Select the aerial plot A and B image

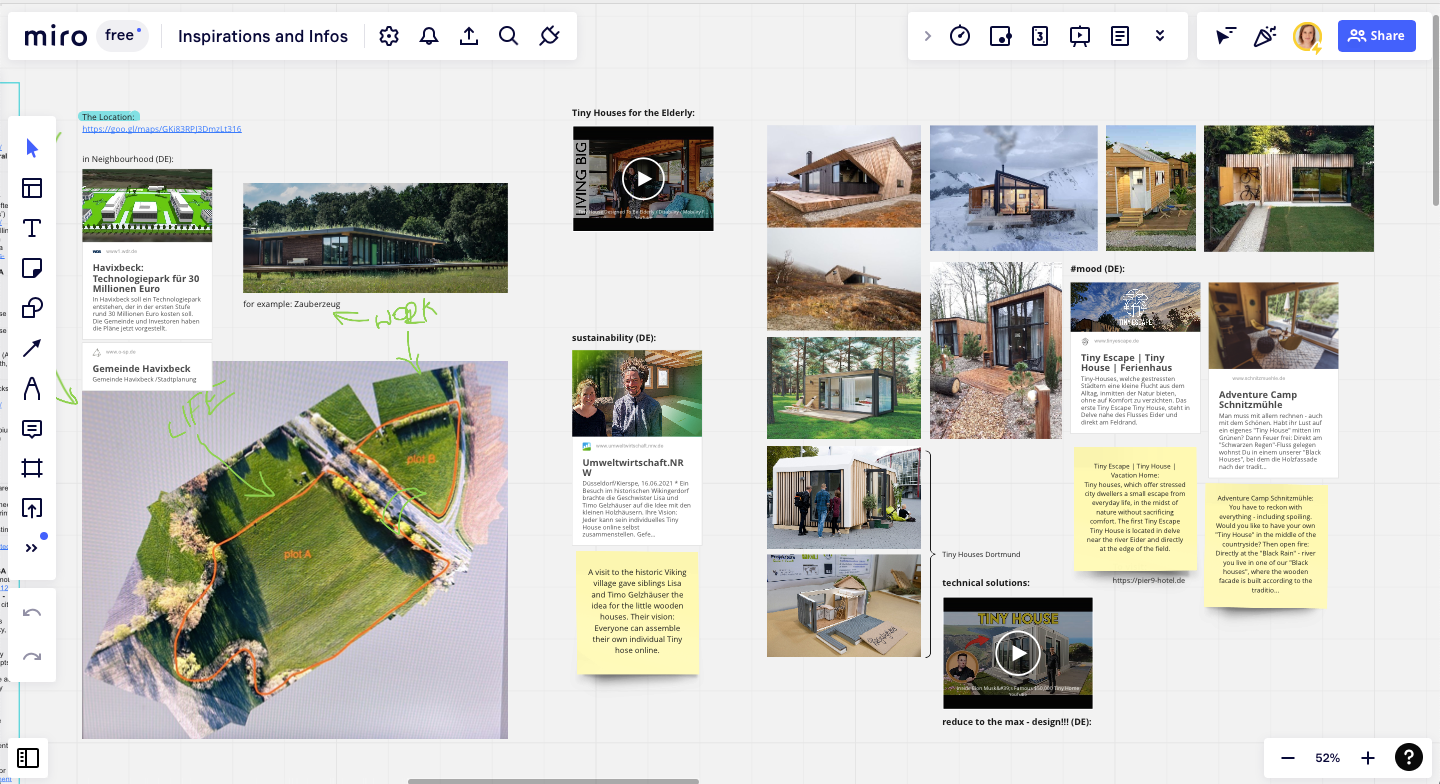[295, 550]
